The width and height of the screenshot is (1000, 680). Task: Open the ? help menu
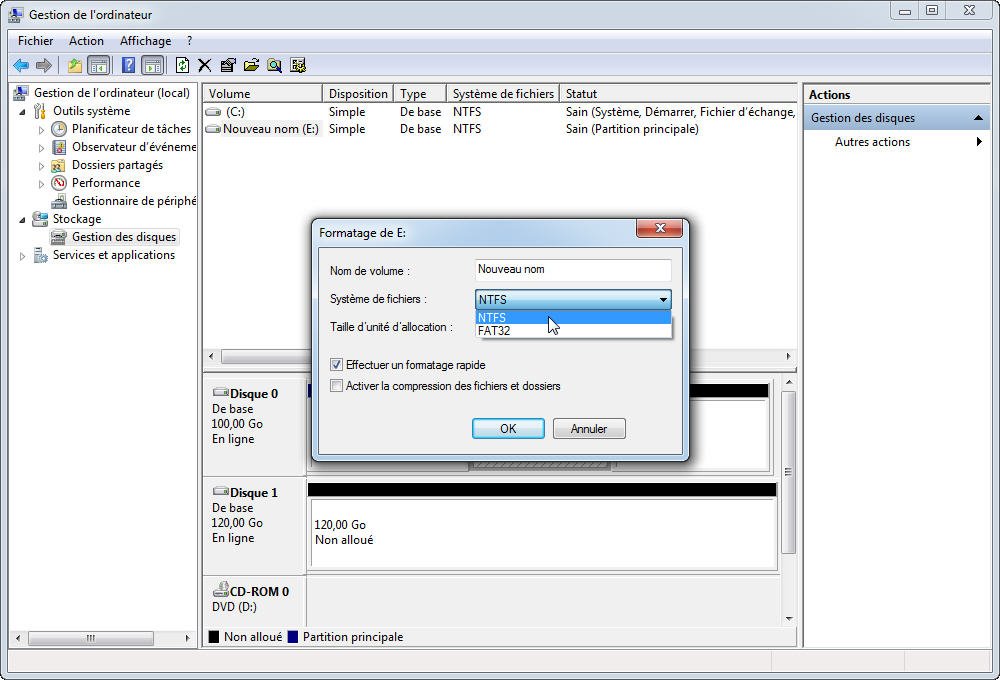coord(189,41)
